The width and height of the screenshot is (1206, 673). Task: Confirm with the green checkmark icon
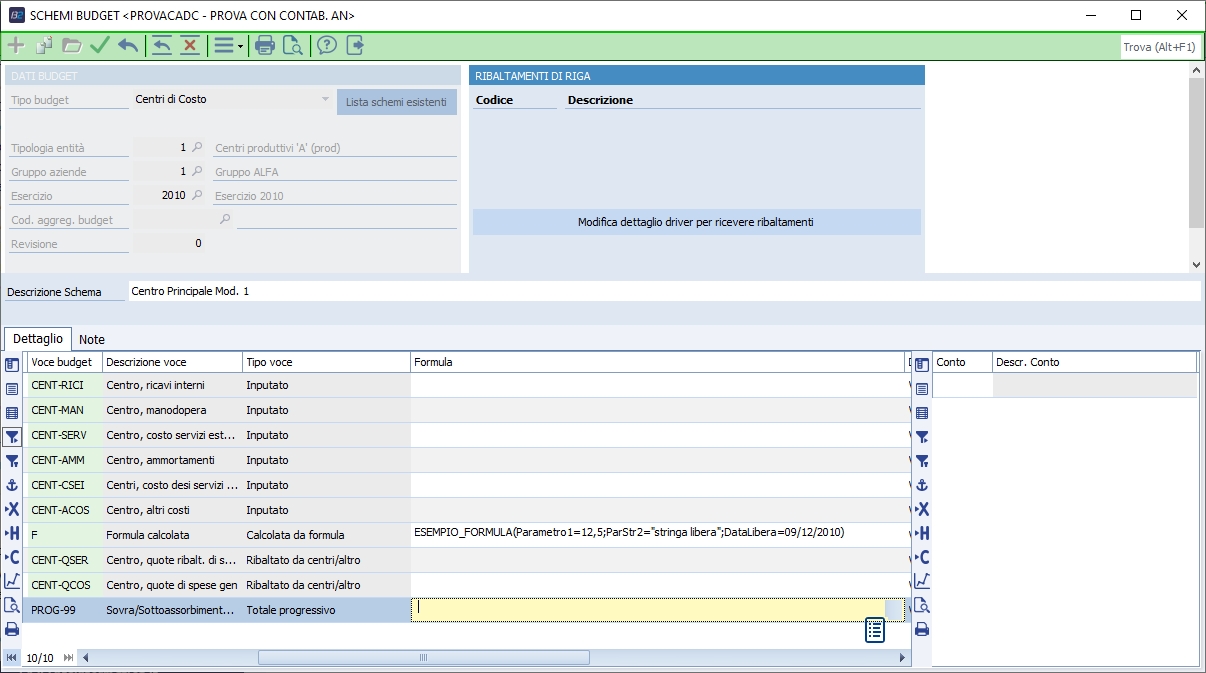pos(100,45)
